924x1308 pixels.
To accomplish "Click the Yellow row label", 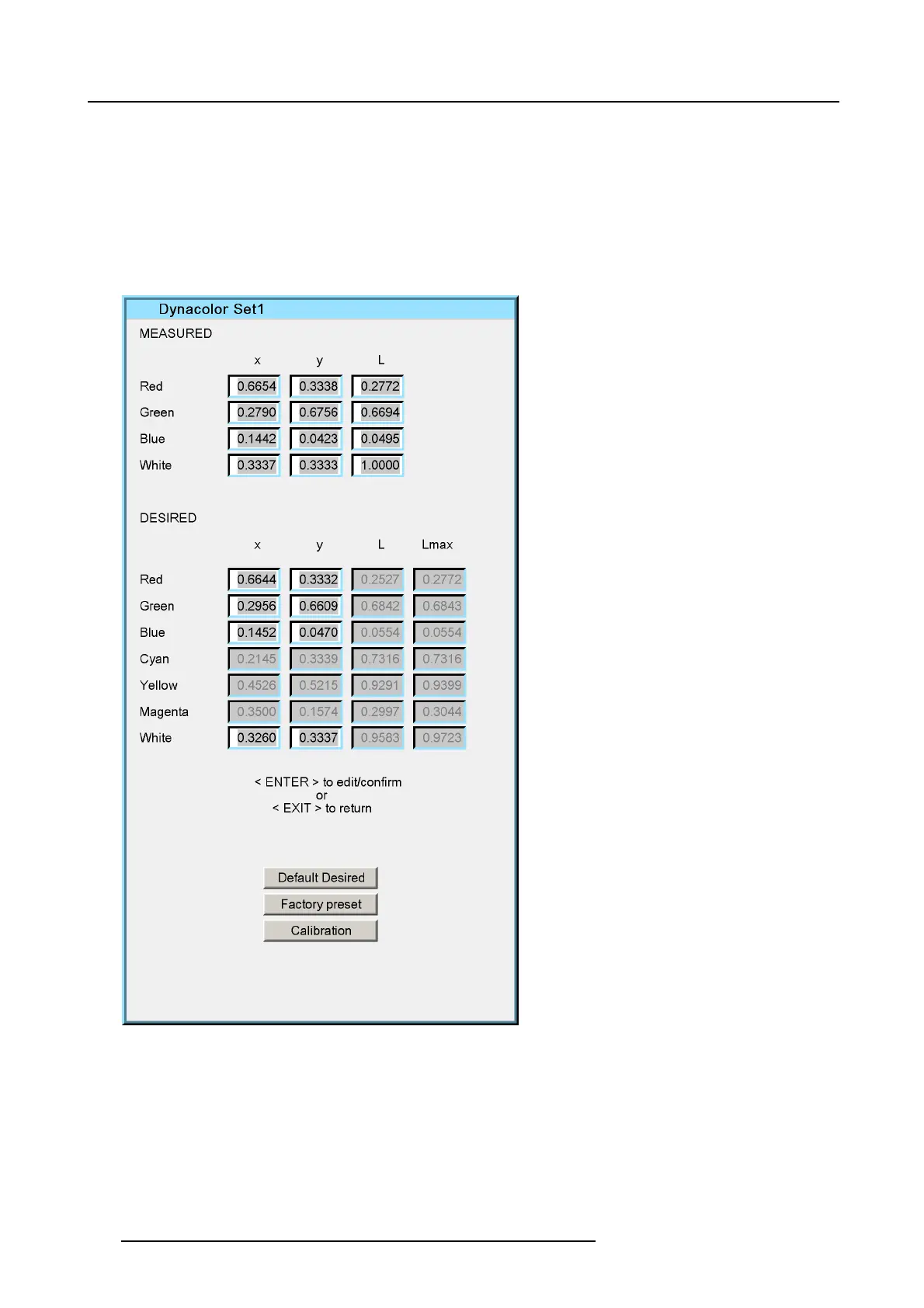I will pos(158,685).
